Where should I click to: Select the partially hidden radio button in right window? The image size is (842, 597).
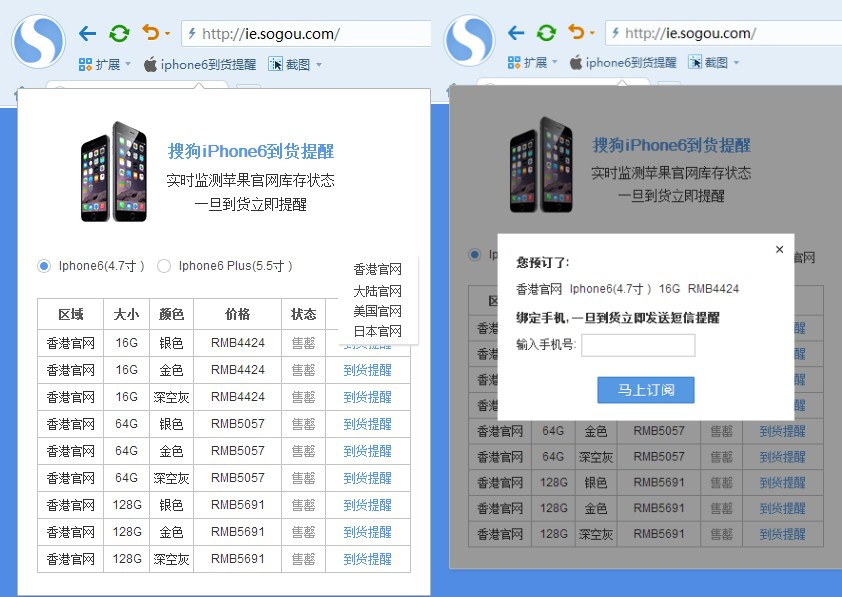coord(474,254)
